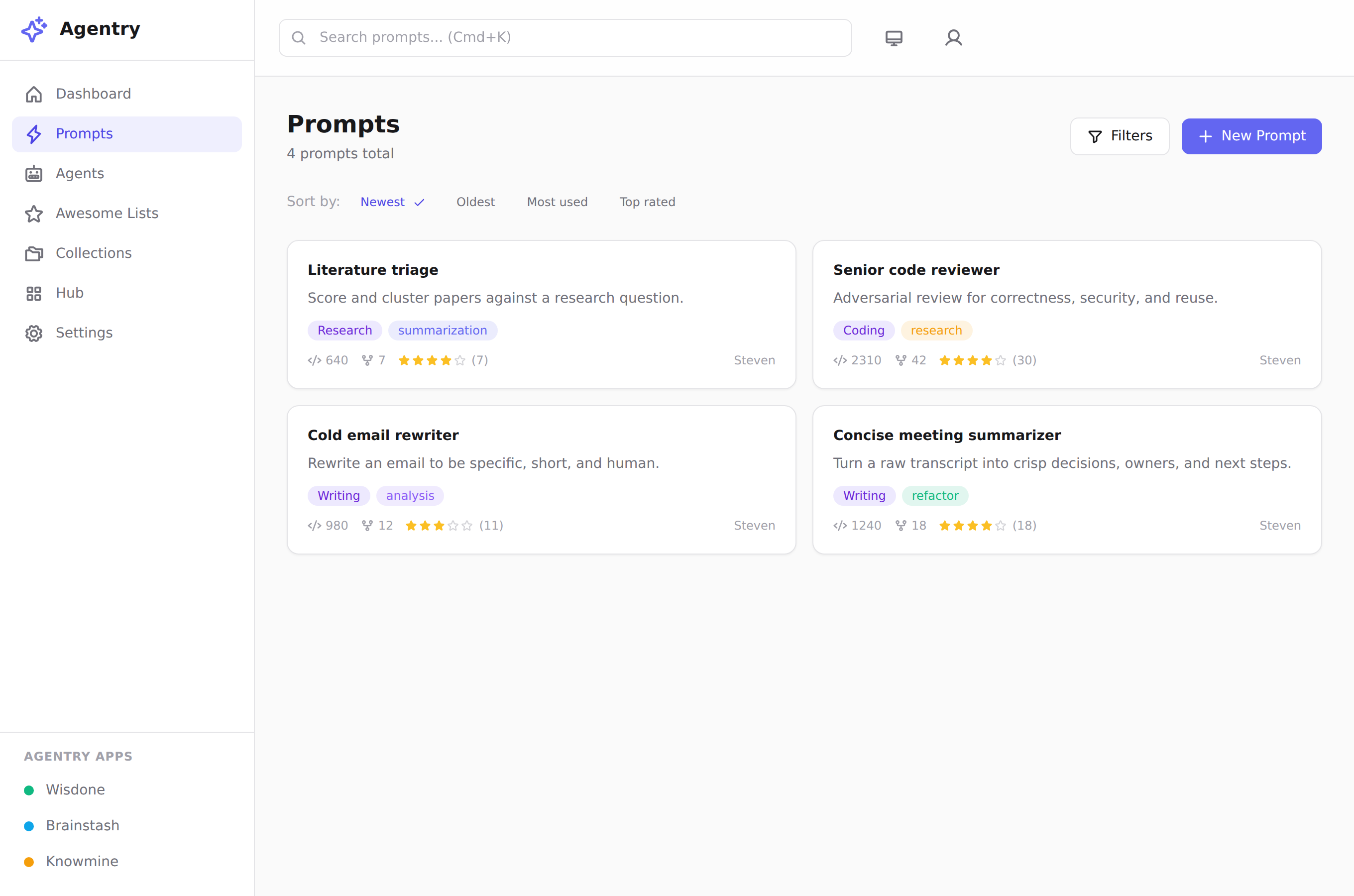
Task: Open the Dashboard page
Action: tap(127, 94)
